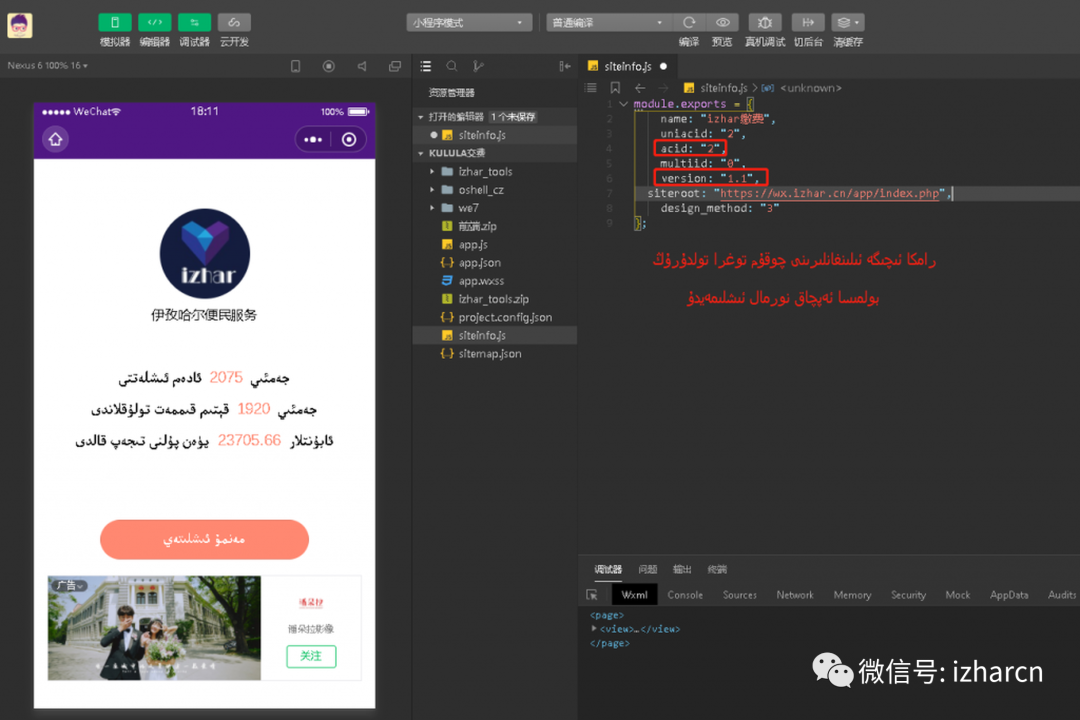Click the siteroot URL link in code

[829, 194]
